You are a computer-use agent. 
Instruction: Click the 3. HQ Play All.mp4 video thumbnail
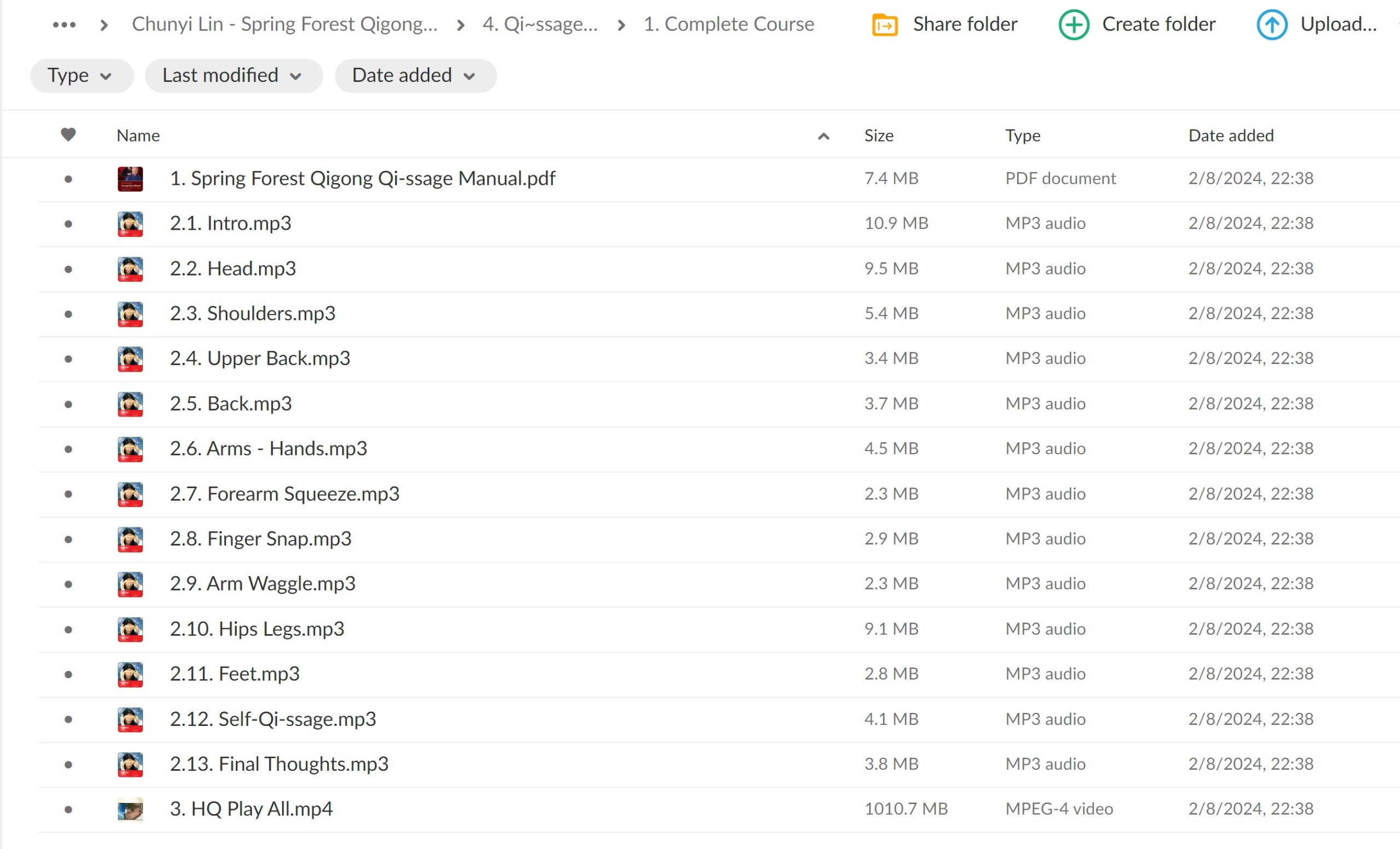coord(130,810)
